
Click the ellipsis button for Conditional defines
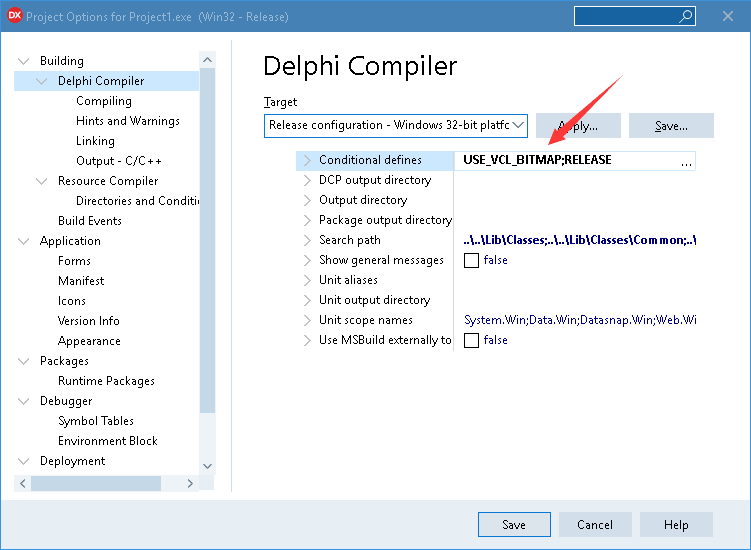[686, 161]
